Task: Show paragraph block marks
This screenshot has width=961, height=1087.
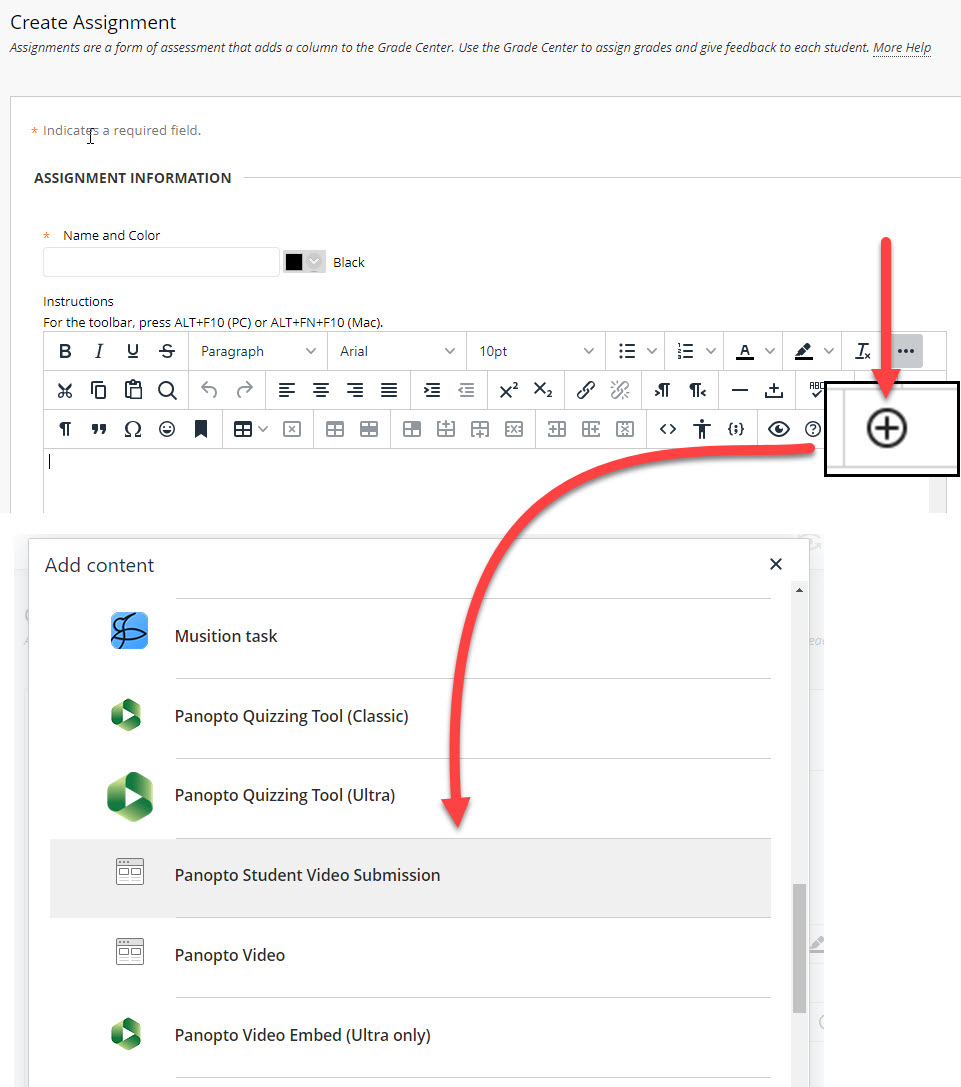Action: 65,429
